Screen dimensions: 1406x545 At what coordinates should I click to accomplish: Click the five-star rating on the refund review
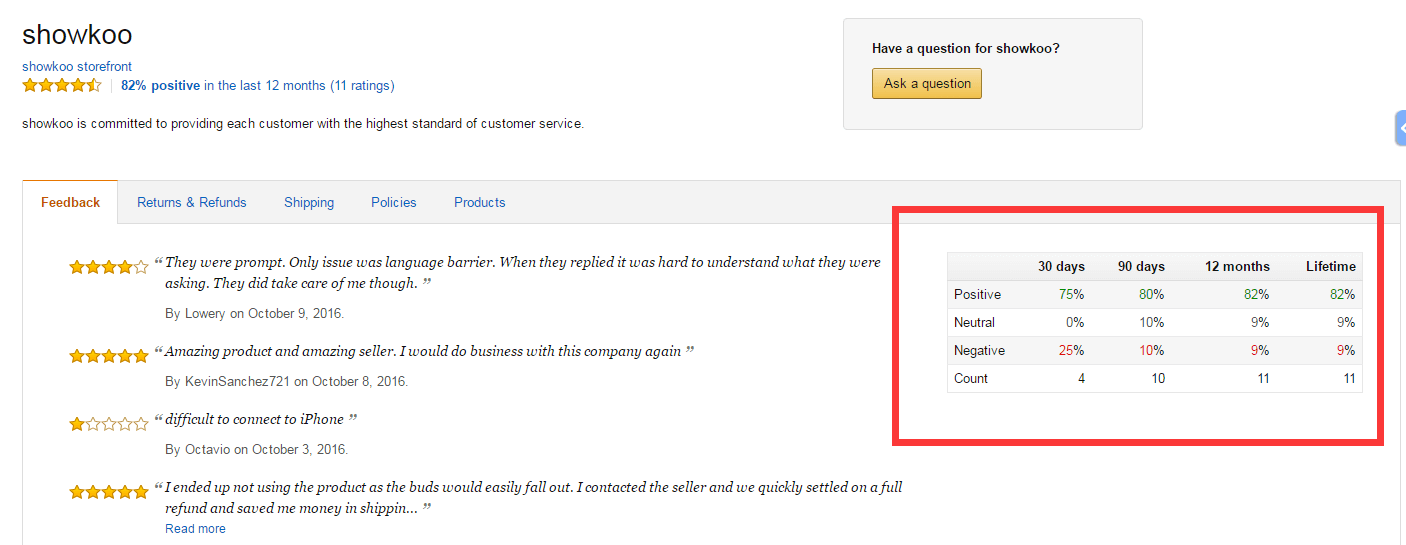[109, 492]
